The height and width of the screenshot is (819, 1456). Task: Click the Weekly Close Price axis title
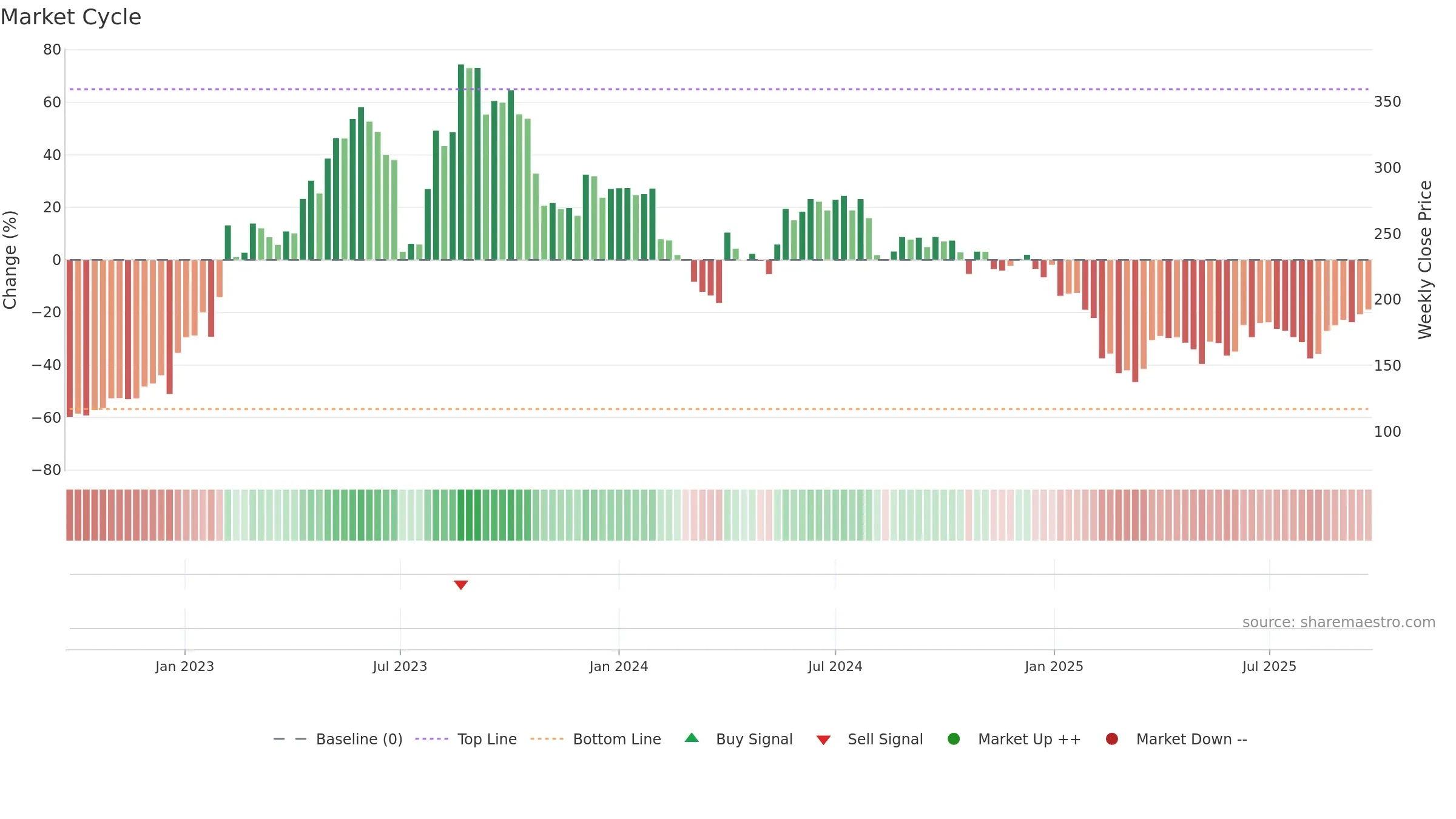tap(1425, 260)
